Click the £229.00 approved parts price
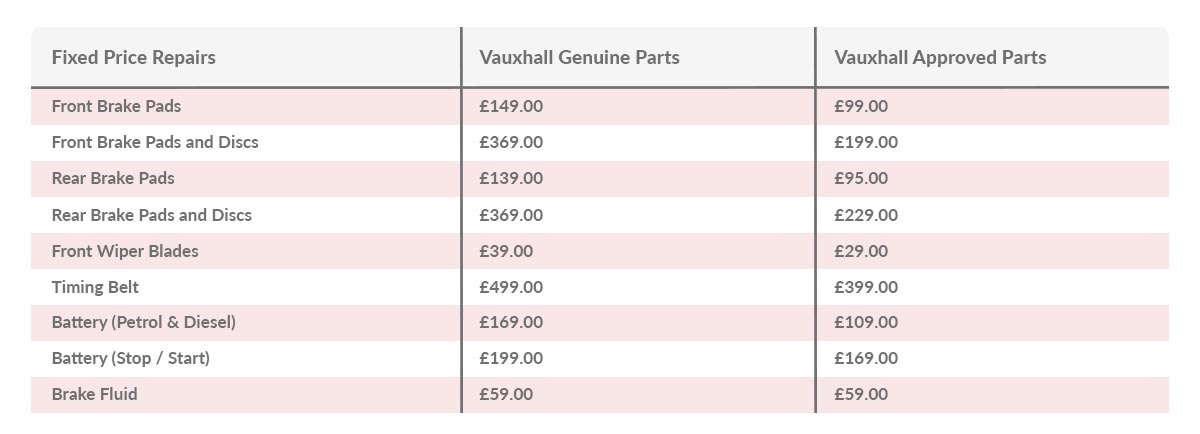Viewport: 1200px width, 434px height. click(866, 215)
